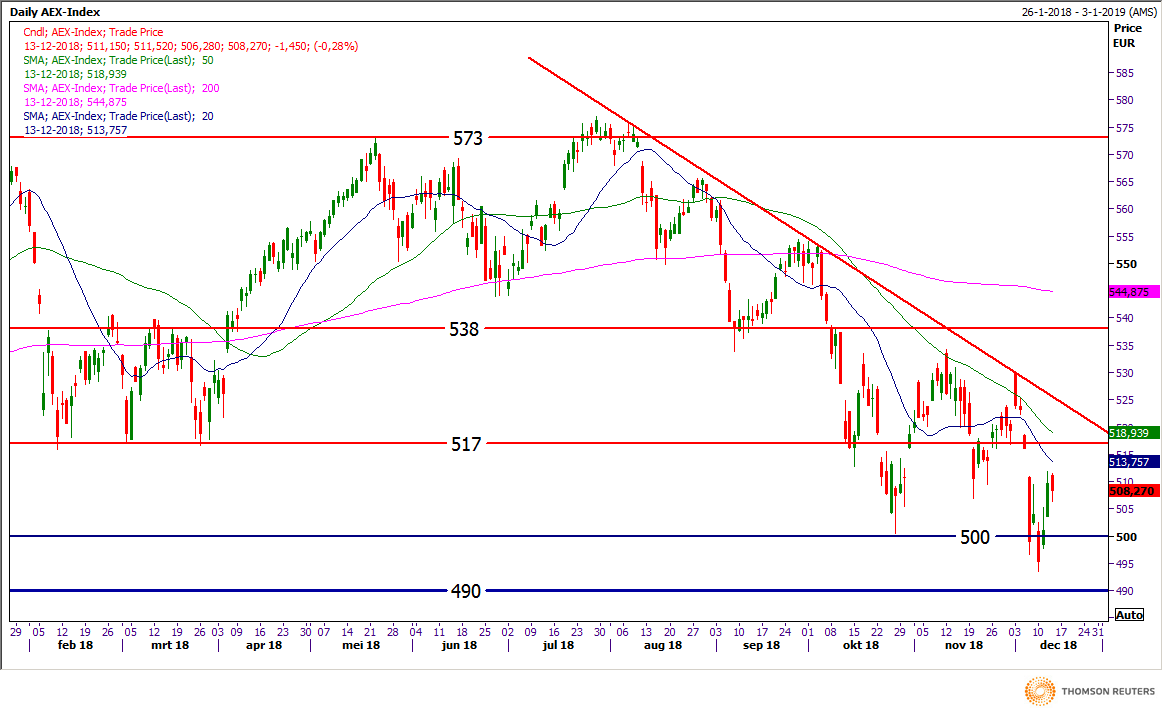The height and width of the screenshot is (710, 1163).
Task: Click the 490 support level label
Action: (x=467, y=591)
